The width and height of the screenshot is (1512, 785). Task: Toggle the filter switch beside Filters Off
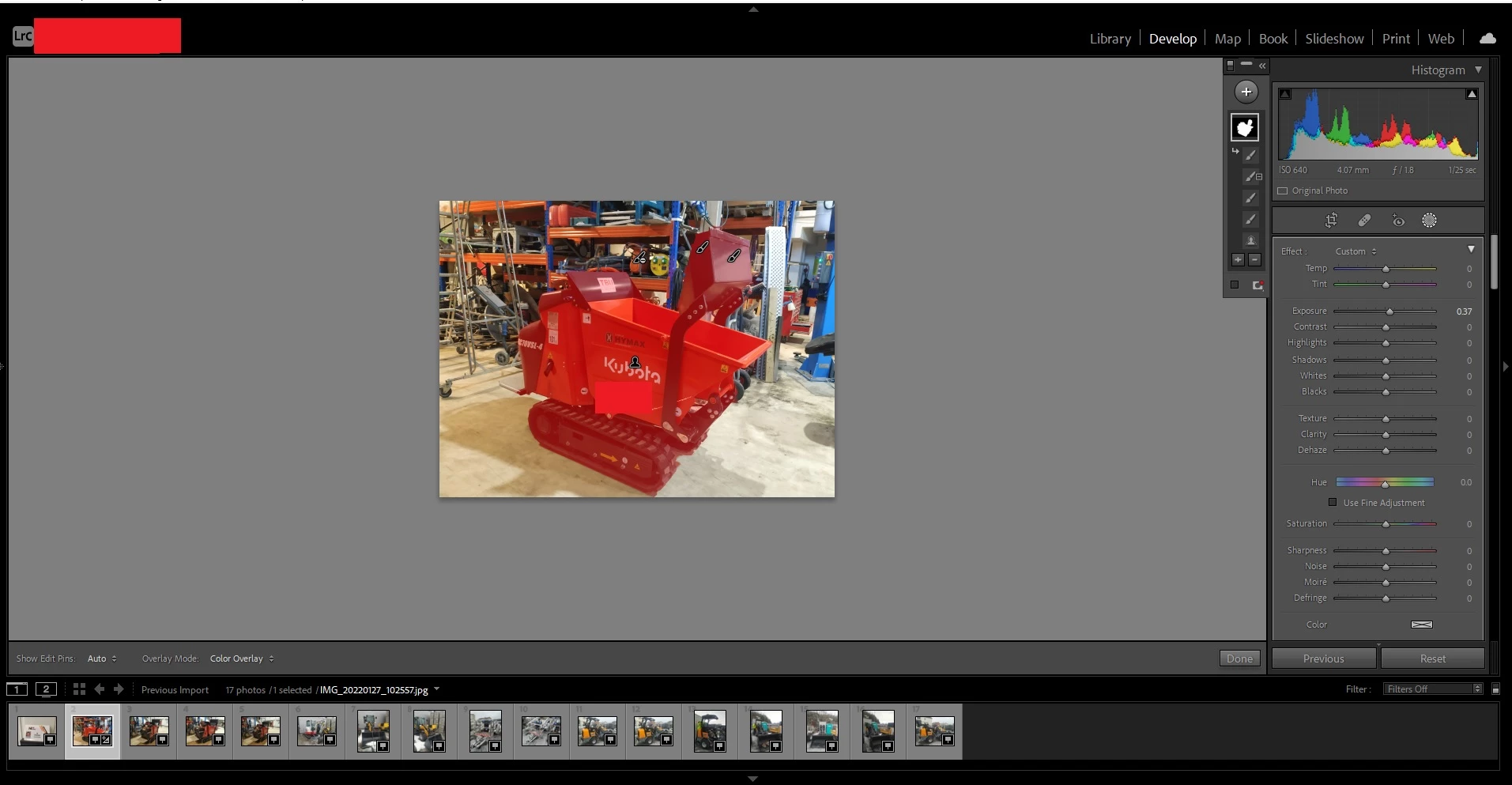(x=1495, y=689)
